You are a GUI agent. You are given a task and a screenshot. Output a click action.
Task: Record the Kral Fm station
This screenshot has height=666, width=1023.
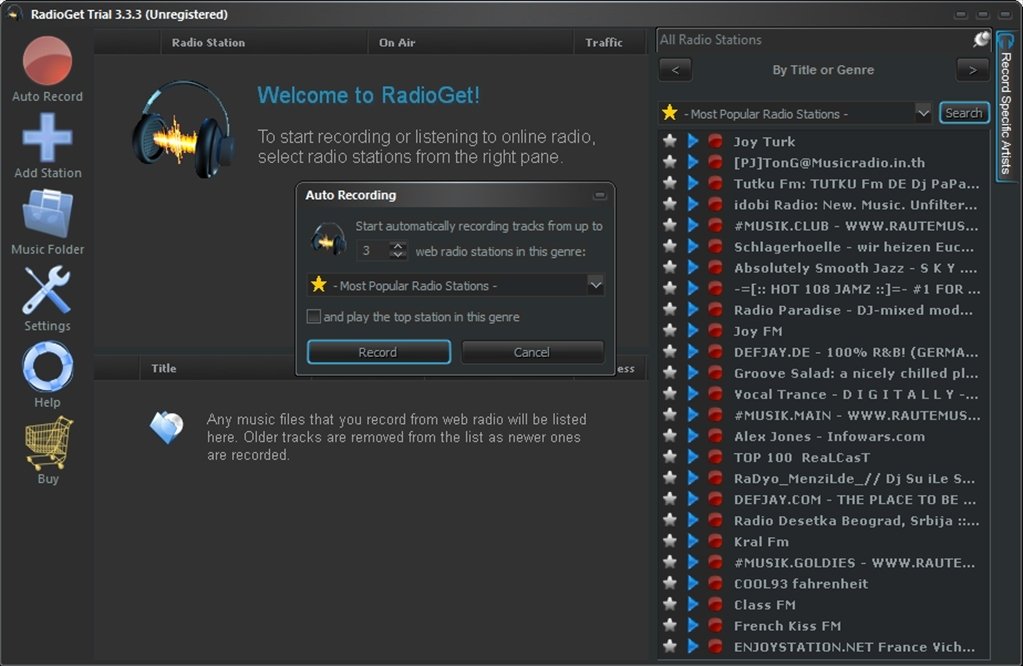(715, 541)
